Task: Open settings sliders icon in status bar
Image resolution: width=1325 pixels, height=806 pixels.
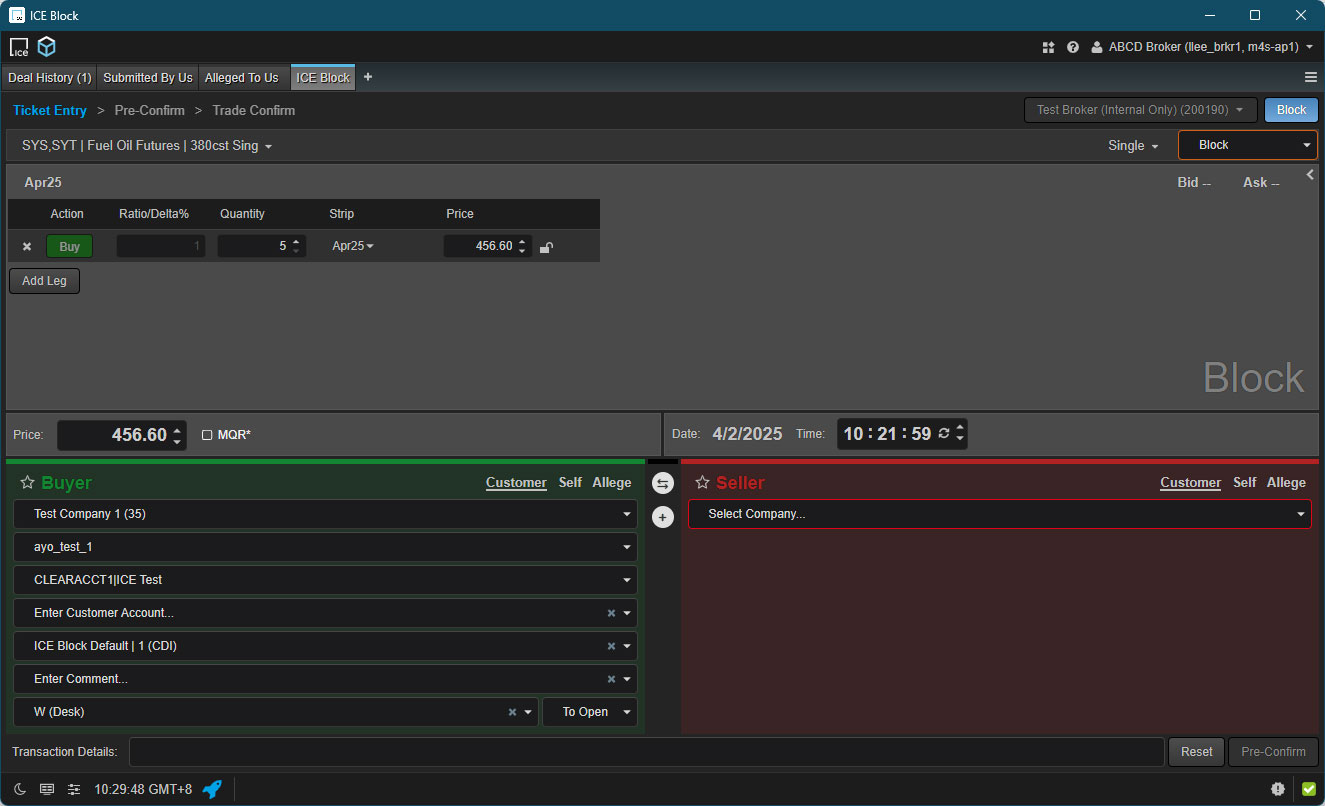Action: click(74, 789)
